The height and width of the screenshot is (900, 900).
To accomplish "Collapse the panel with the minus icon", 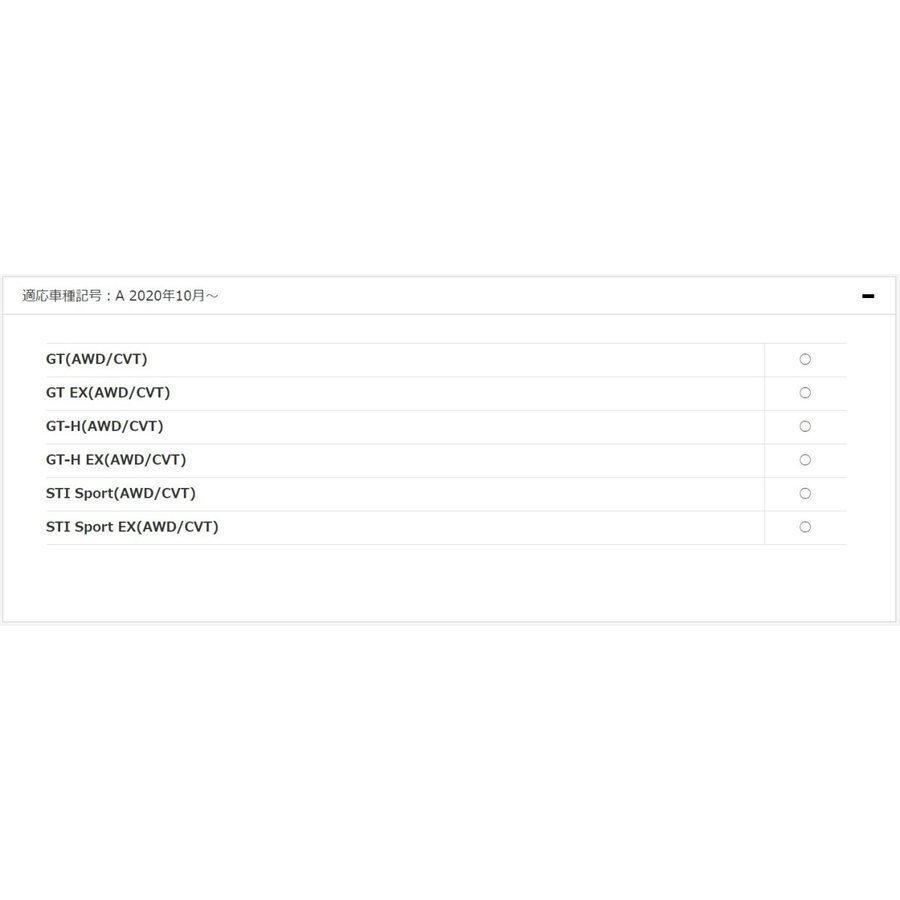I will [x=868, y=296].
